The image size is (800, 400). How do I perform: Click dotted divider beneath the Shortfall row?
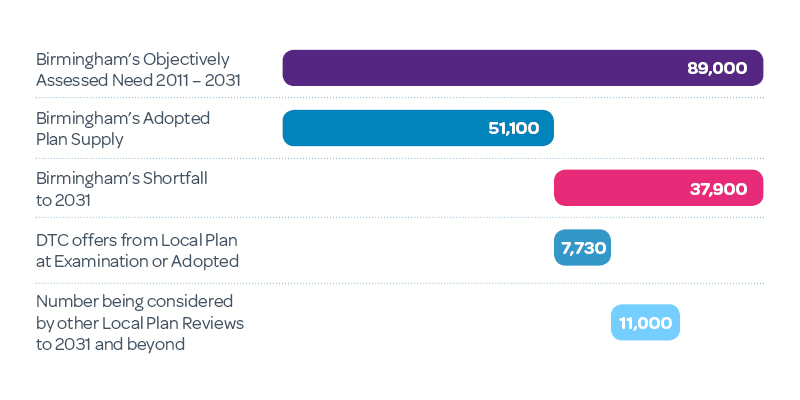pyautogui.click(x=400, y=218)
